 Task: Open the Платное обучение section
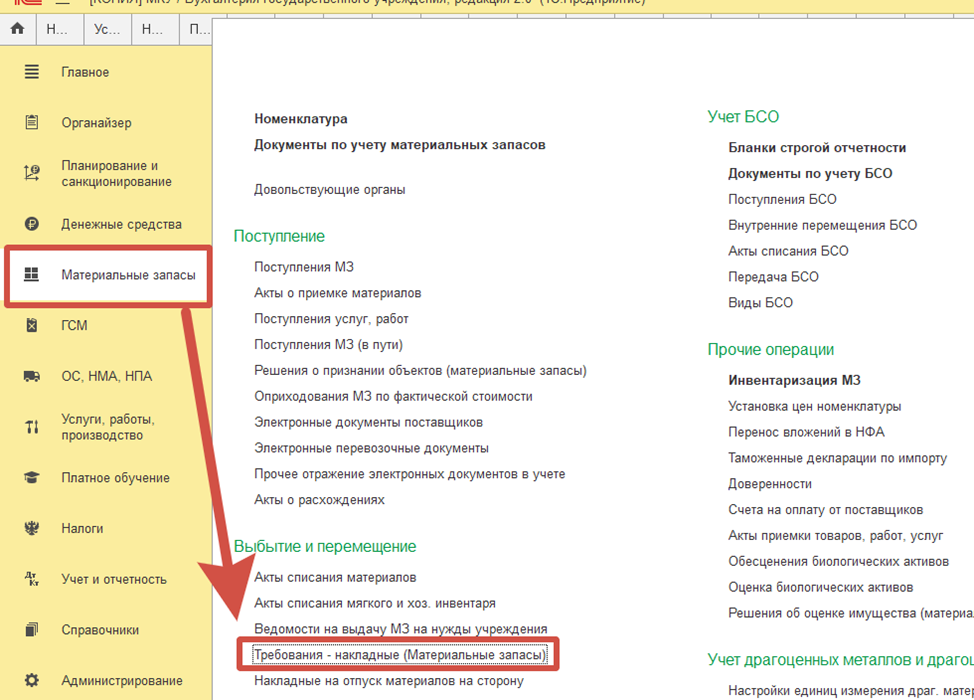pyautogui.click(x=115, y=478)
